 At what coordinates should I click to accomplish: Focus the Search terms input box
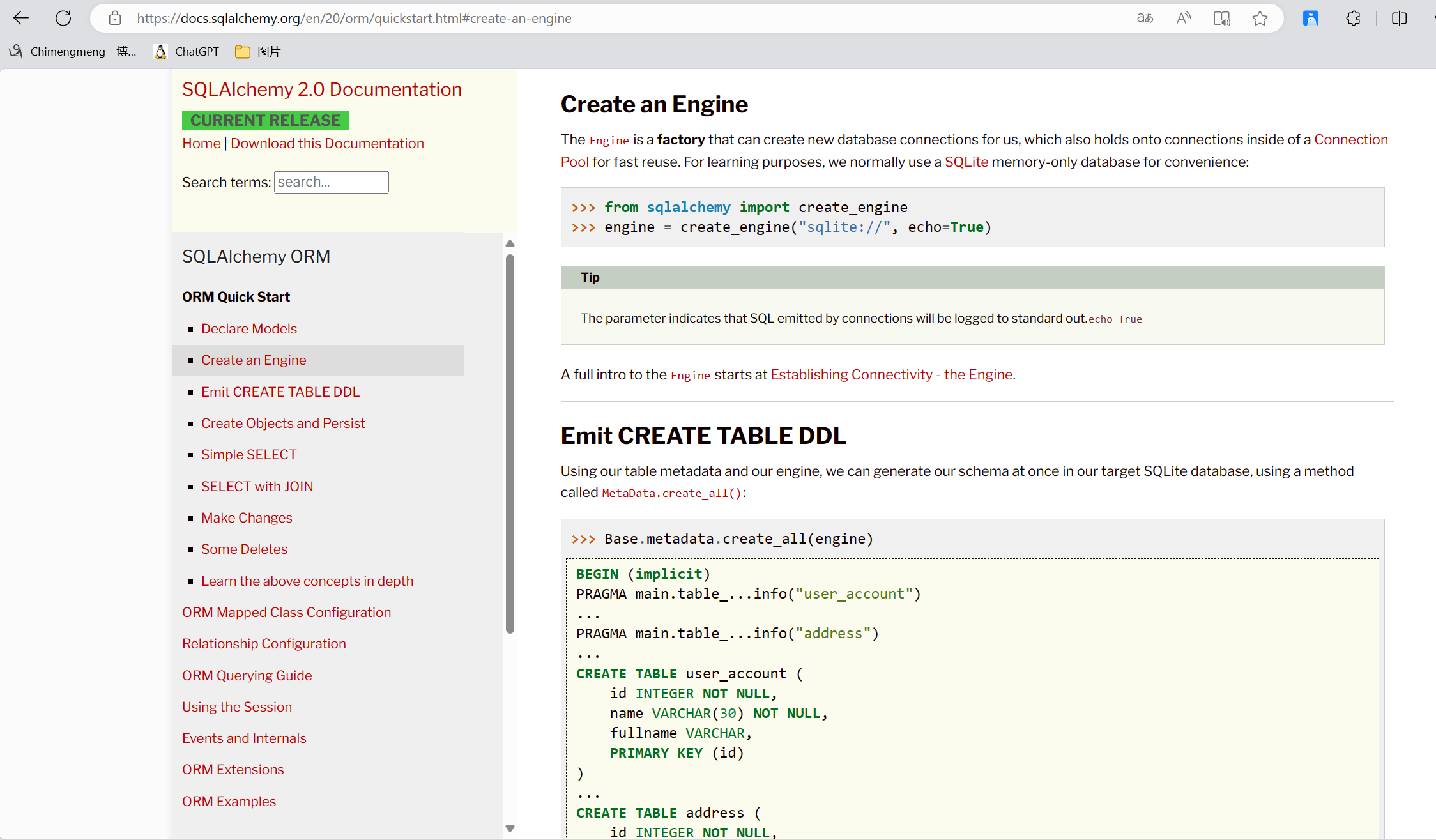[x=331, y=182]
